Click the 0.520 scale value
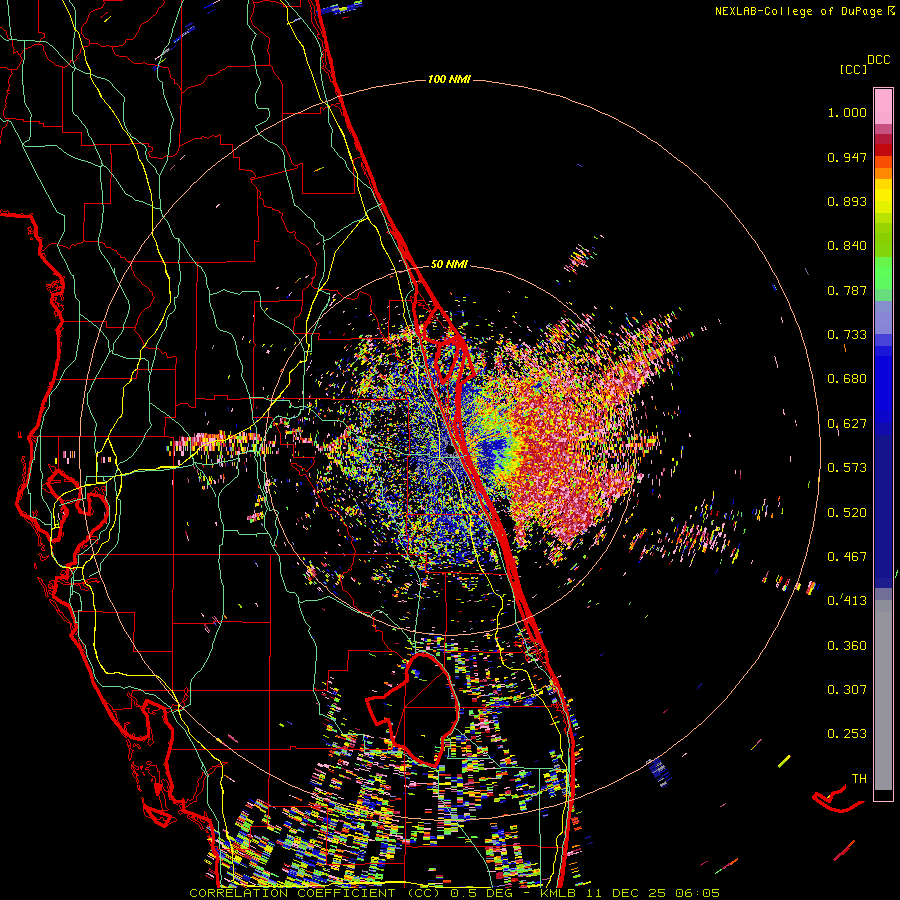This screenshot has height=900, width=900. [847, 513]
